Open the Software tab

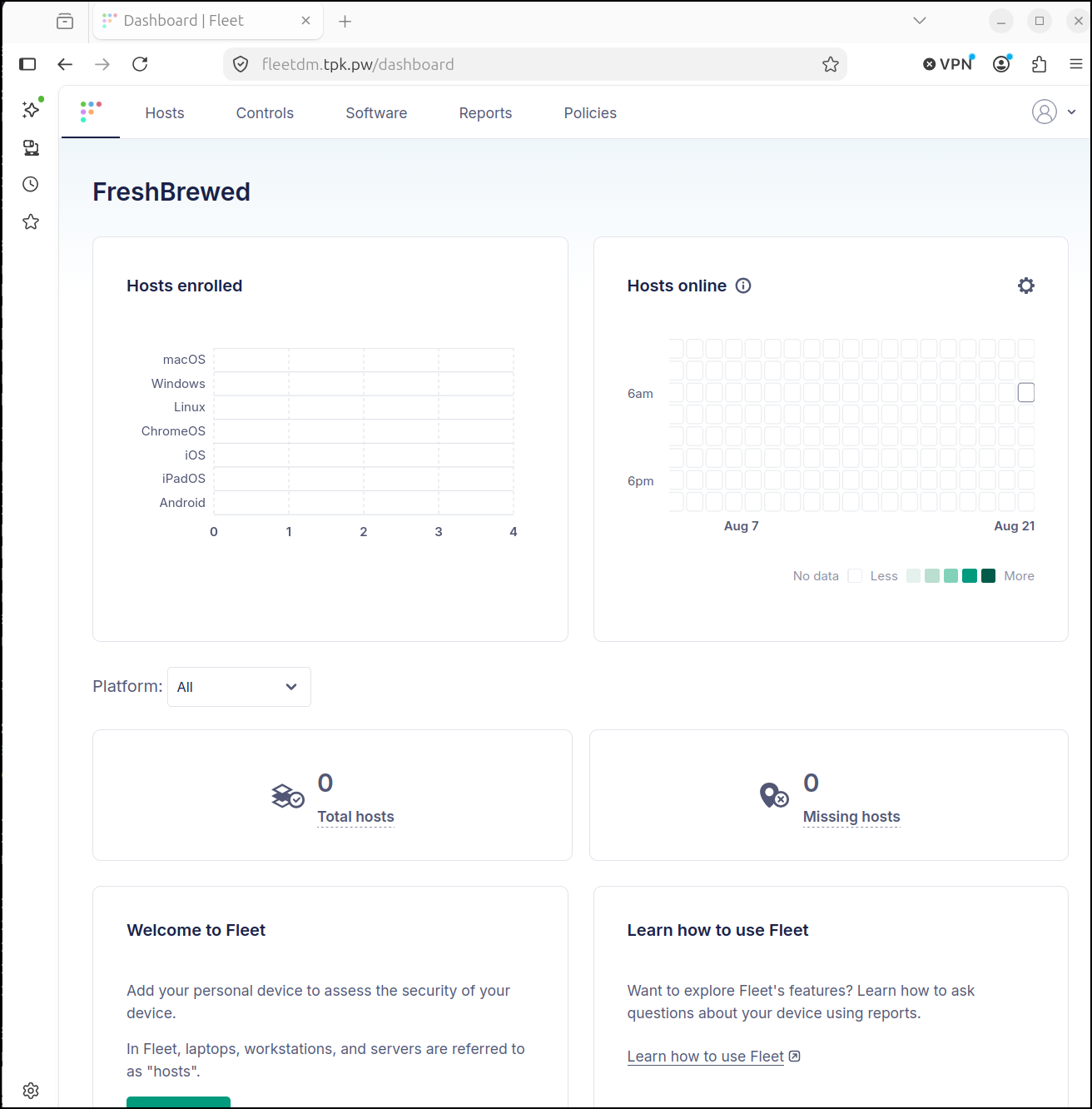pos(376,113)
